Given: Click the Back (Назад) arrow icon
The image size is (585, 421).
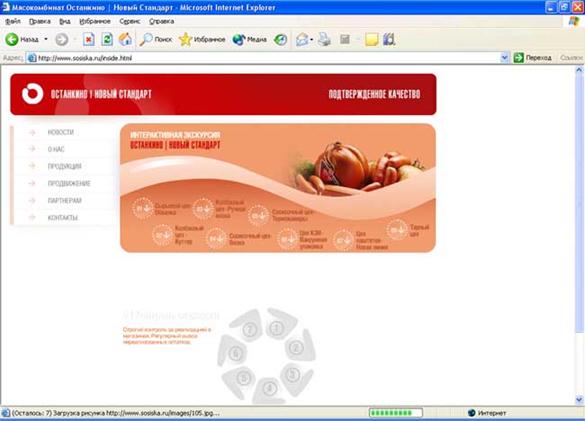Looking at the screenshot, I should pos(12,39).
